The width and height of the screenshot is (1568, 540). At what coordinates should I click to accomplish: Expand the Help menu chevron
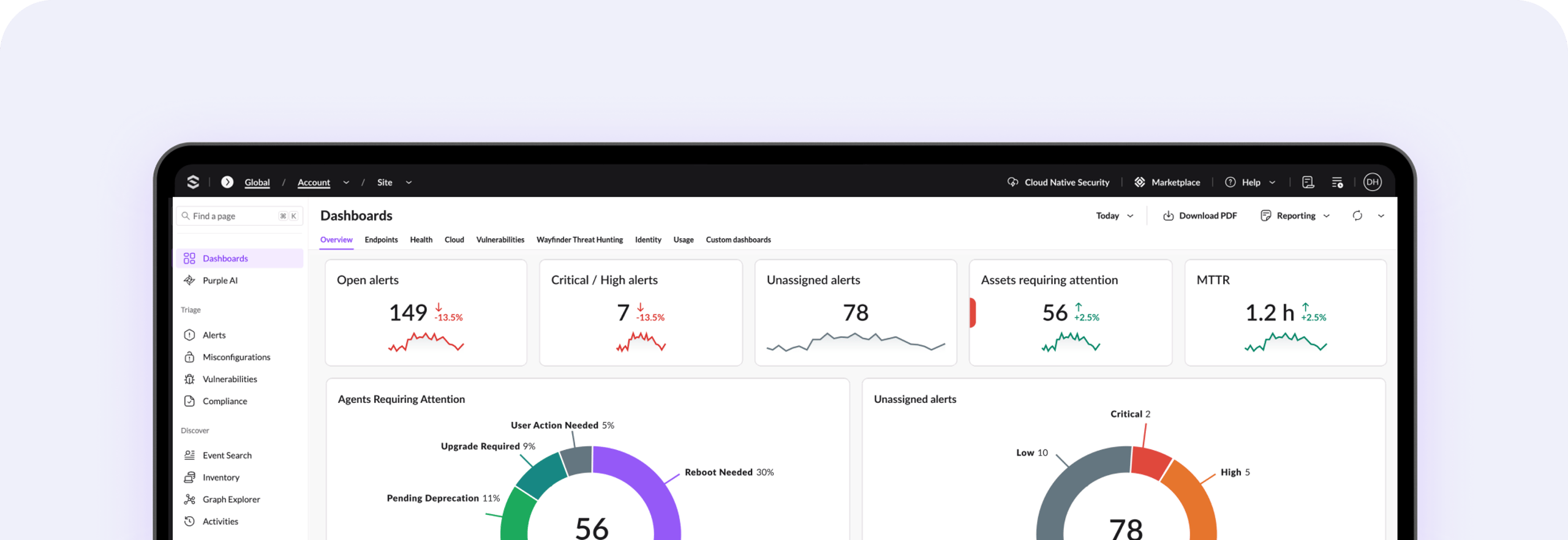tap(1272, 182)
